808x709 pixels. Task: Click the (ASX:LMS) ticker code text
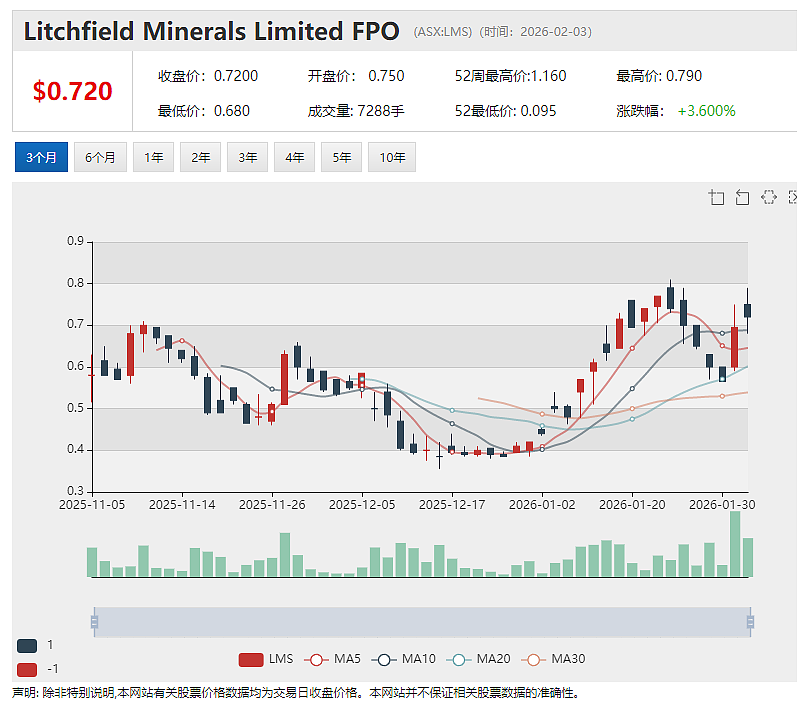tap(443, 32)
